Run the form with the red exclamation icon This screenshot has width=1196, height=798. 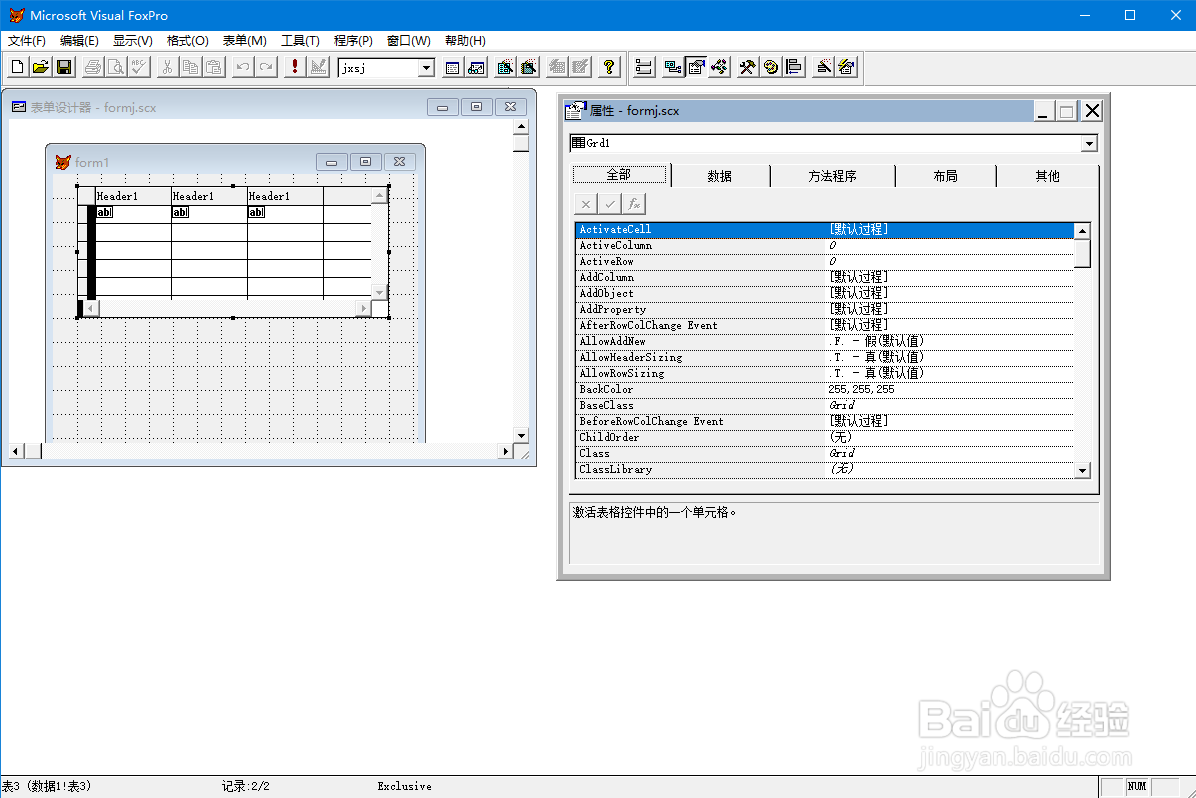tap(294, 67)
